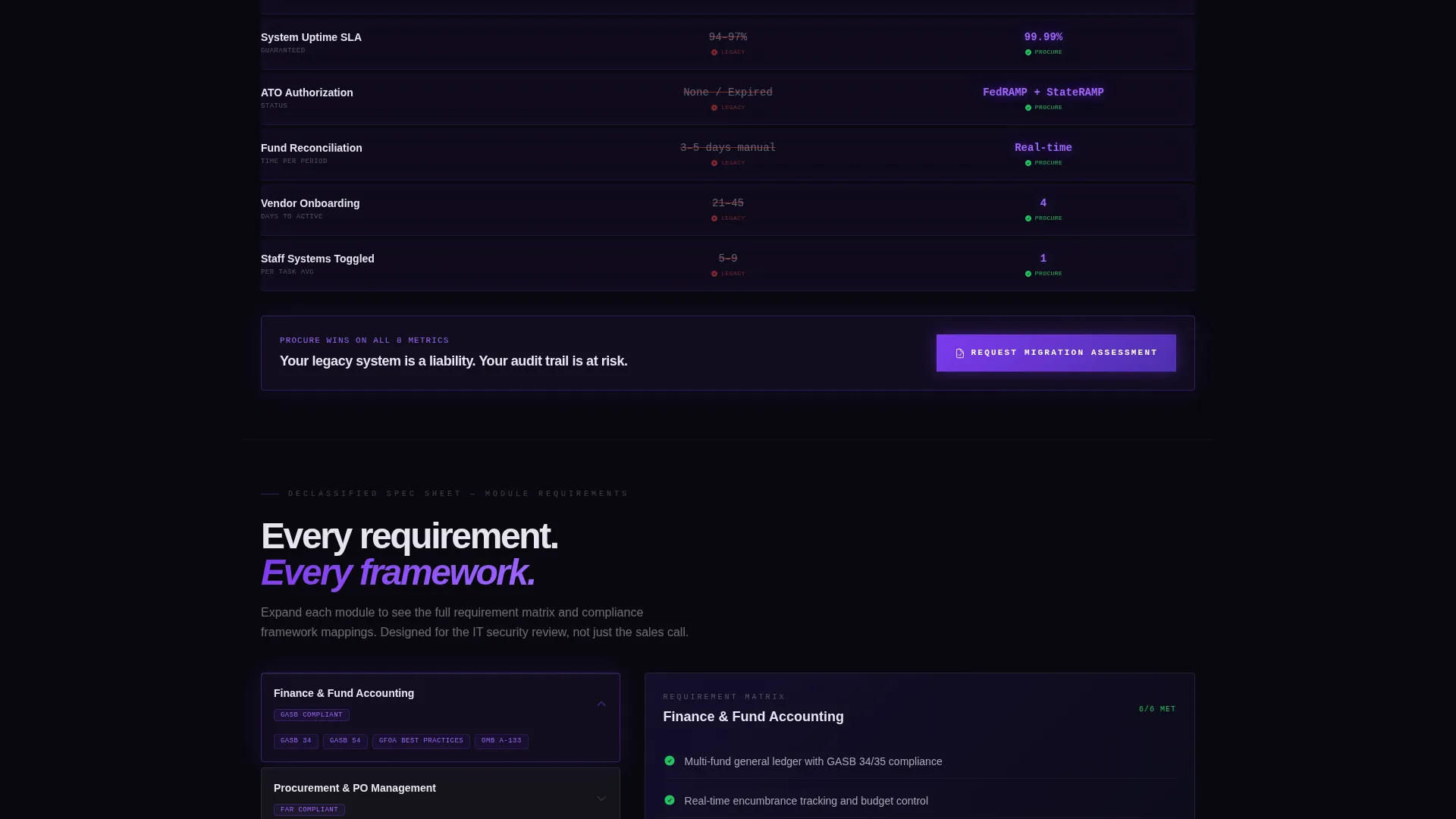Select the GASB 34 framework tag
Image resolution: width=1456 pixels, height=819 pixels.
point(296,741)
